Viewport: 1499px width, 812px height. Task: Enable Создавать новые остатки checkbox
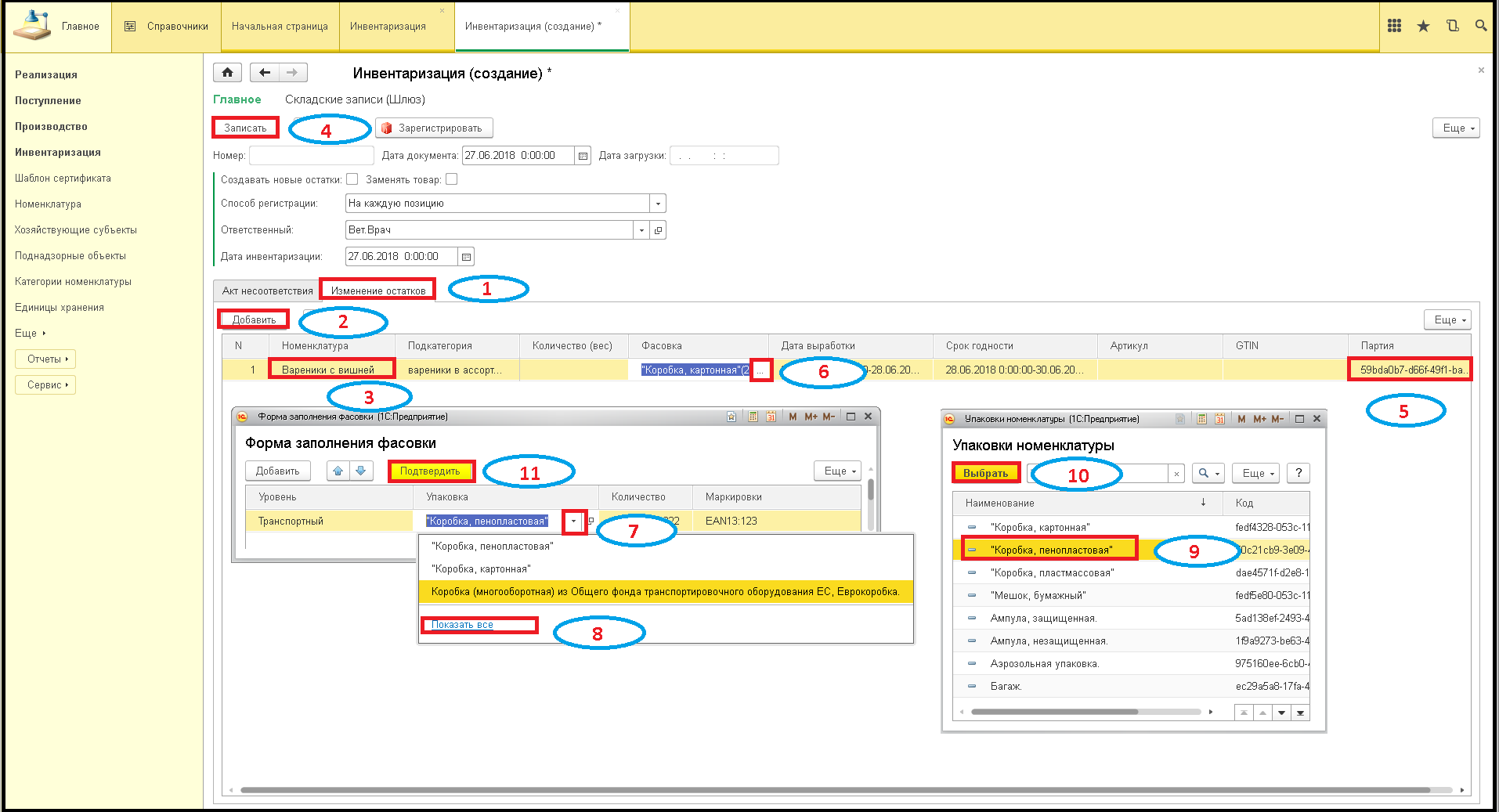click(352, 179)
